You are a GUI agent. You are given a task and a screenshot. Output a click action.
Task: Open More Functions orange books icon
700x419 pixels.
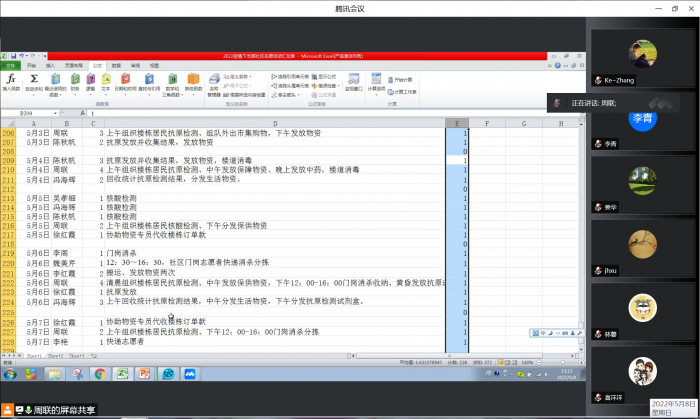pyautogui.click(x=193, y=84)
